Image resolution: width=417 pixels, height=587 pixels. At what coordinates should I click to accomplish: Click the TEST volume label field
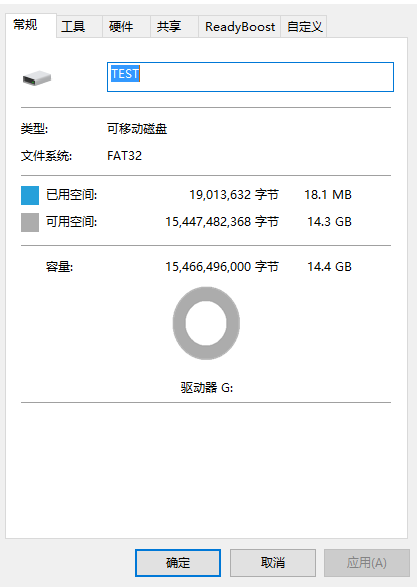tap(250, 77)
